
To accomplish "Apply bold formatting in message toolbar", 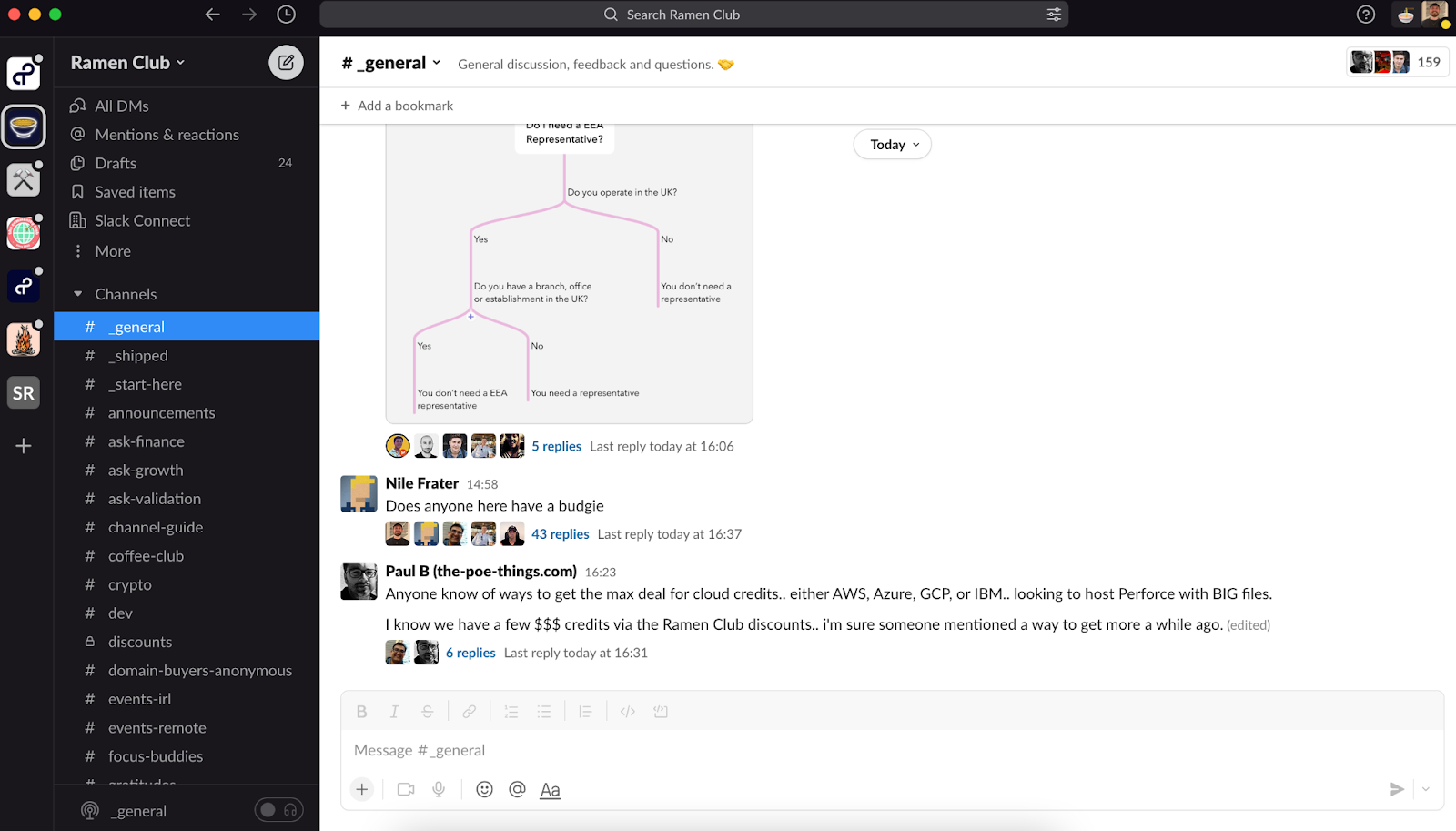I will 361,712.
